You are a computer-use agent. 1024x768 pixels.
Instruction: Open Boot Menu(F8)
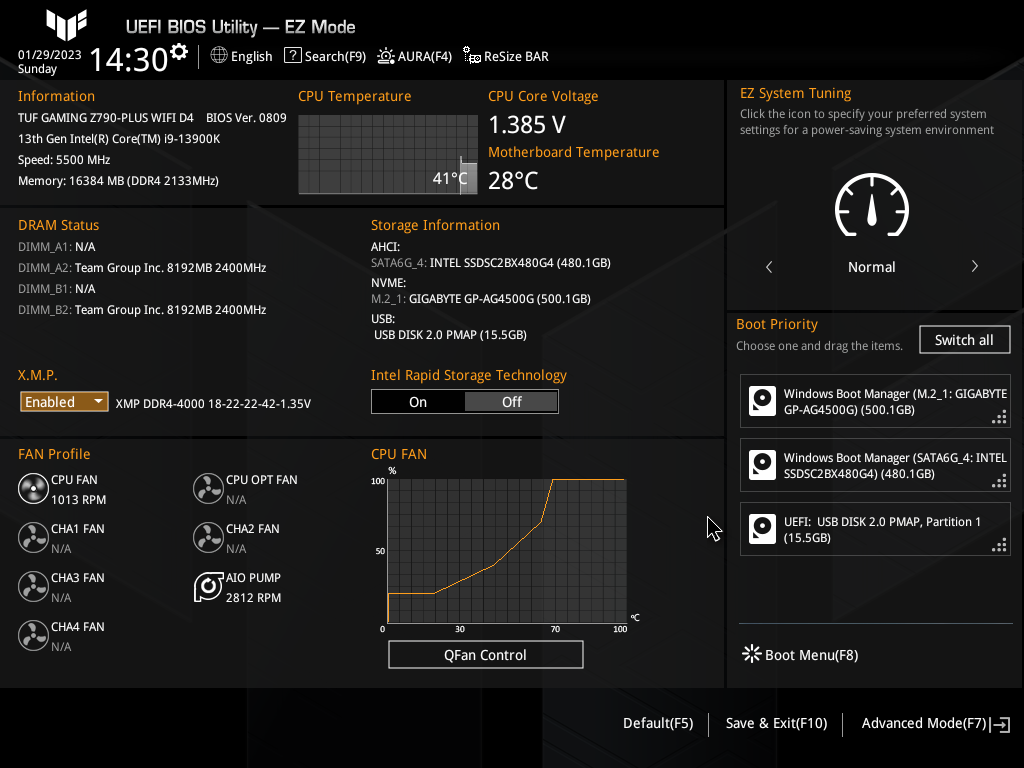point(800,654)
